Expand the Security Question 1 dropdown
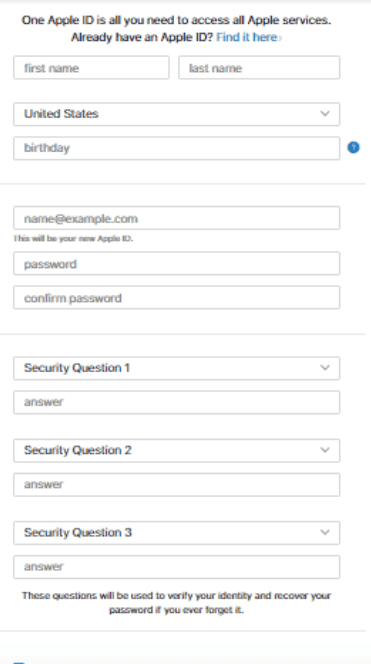 click(x=177, y=368)
